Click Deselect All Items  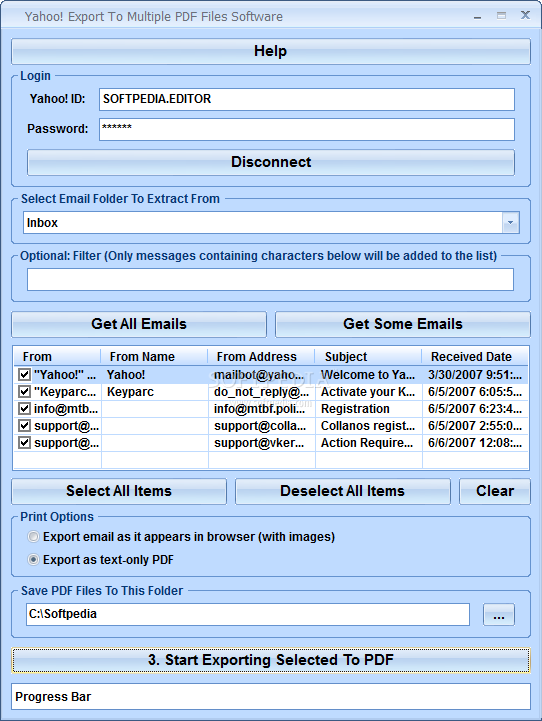pyautogui.click(x=342, y=491)
